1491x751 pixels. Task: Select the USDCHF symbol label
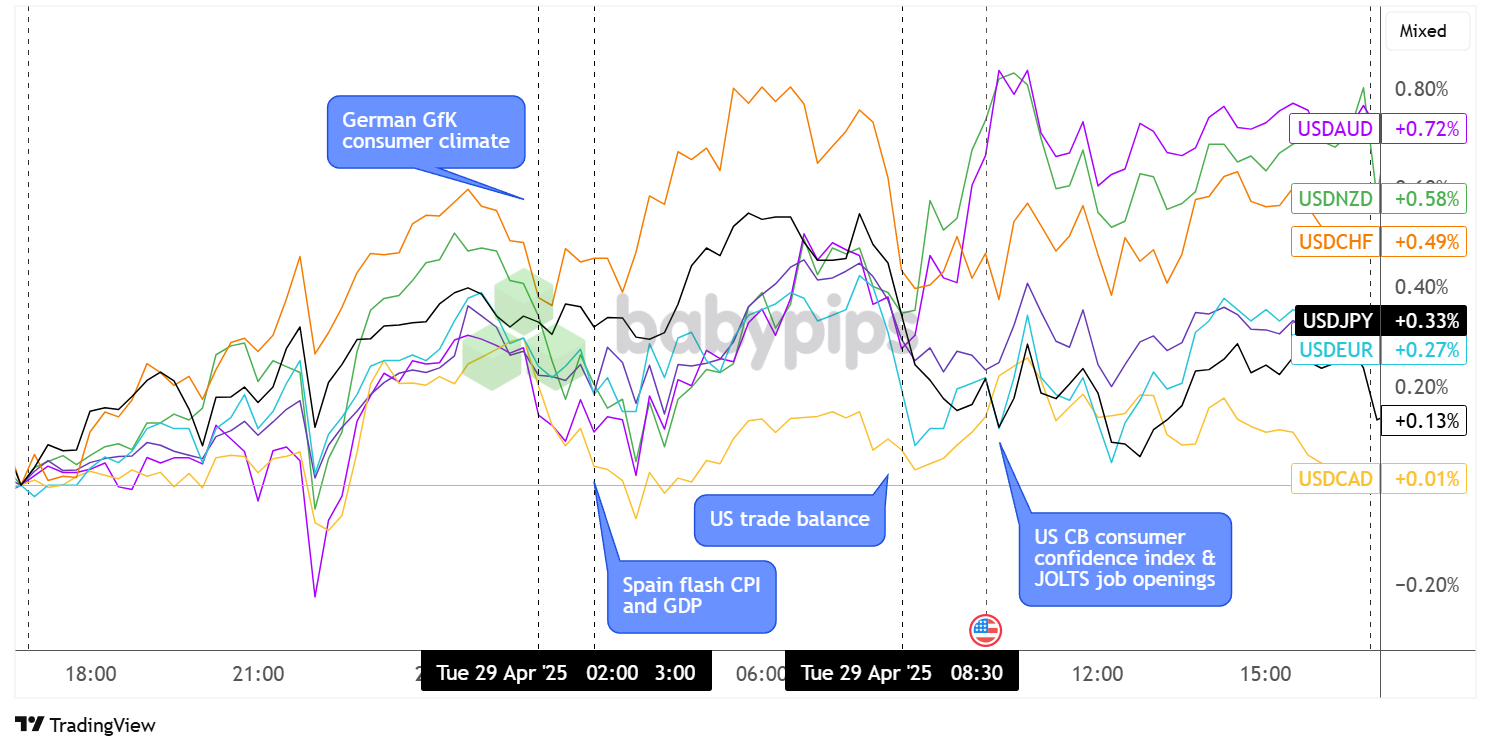click(x=1334, y=241)
